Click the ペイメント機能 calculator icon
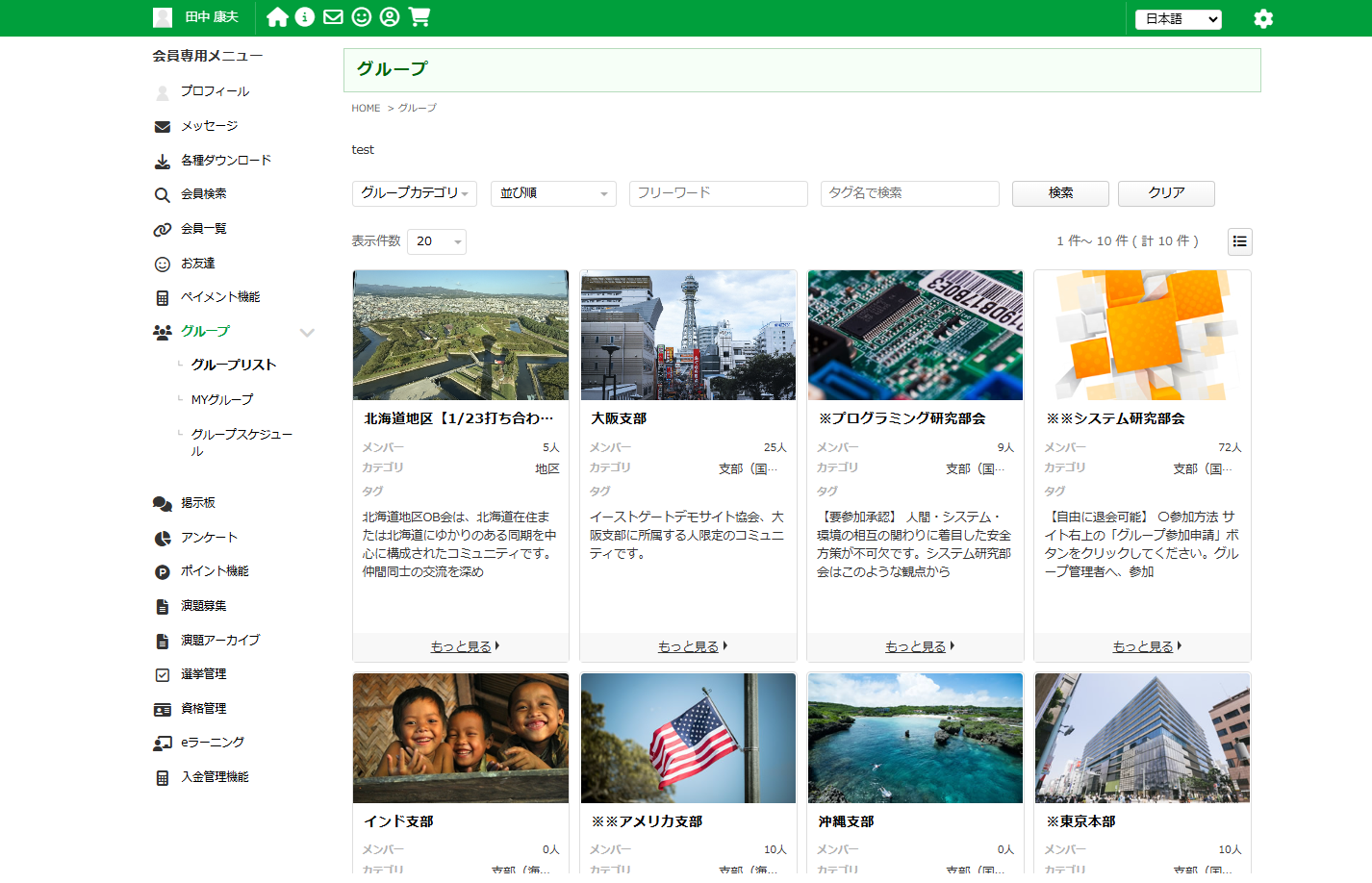Image resolution: width=1372 pixels, height=883 pixels. pyautogui.click(x=161, y=297)
